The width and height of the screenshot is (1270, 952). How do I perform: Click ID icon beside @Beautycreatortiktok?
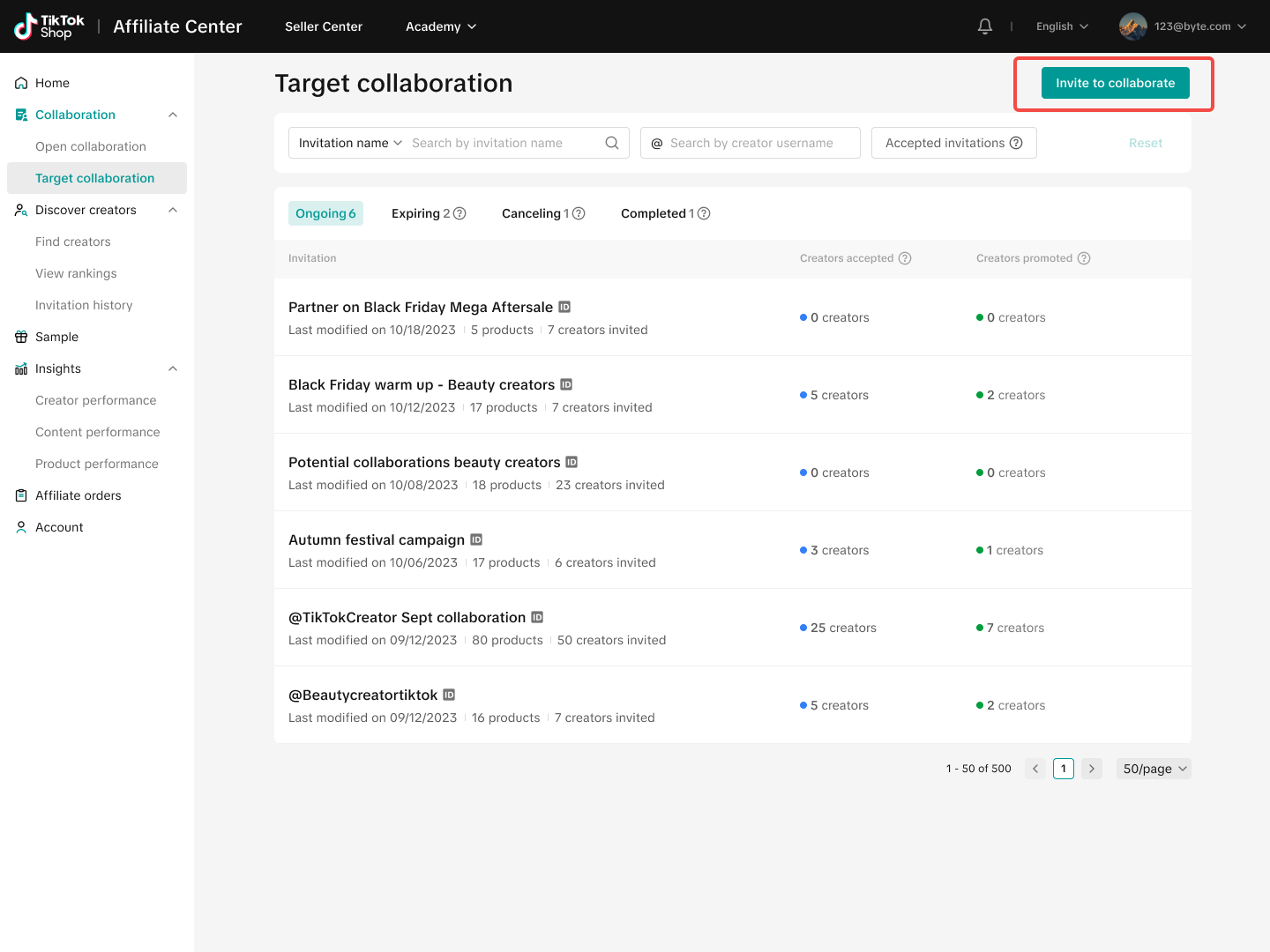[x=449, y=695]
